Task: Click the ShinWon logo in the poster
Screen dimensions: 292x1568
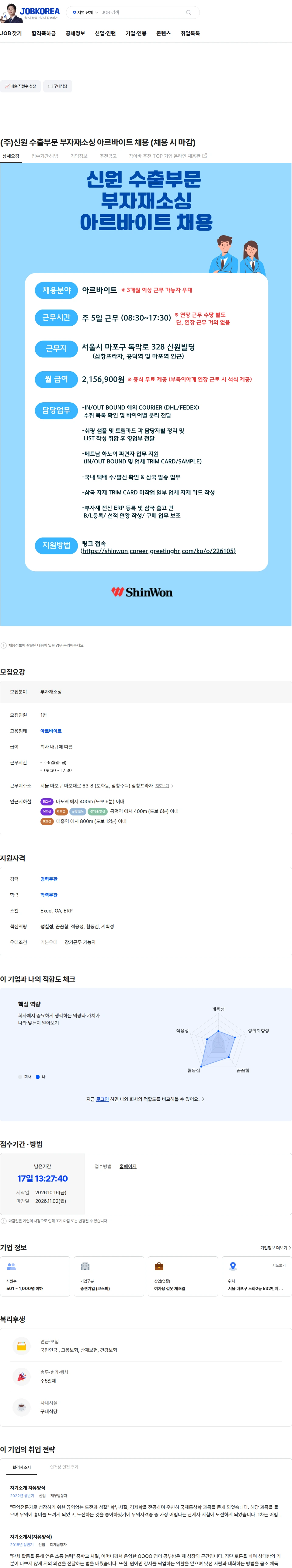Action: 142,592
